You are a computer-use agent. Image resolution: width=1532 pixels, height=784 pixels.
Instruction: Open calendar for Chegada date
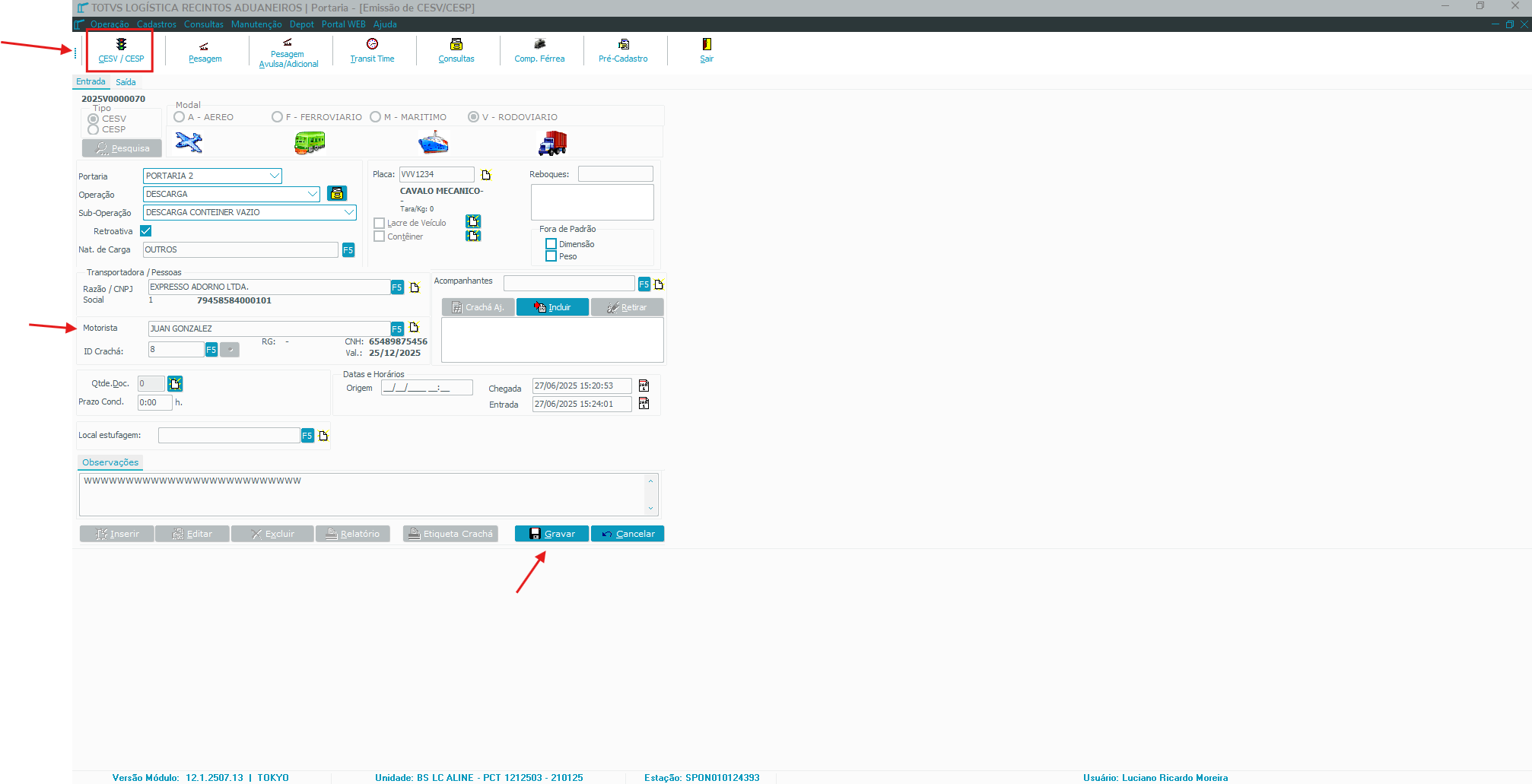[x=644, y=386]
